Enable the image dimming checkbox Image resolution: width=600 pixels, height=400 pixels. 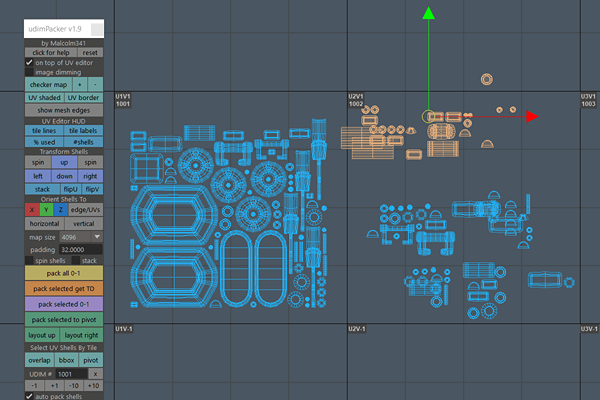[x=29, y=72]
